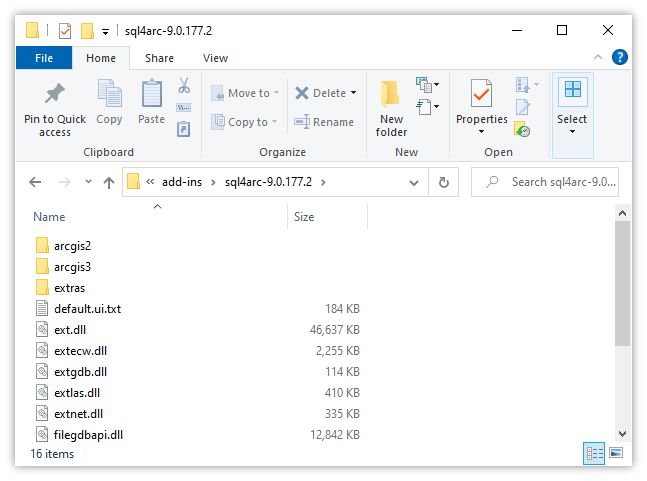
Task: Click the search magnifier icon
Action: [x=492, y=182]
